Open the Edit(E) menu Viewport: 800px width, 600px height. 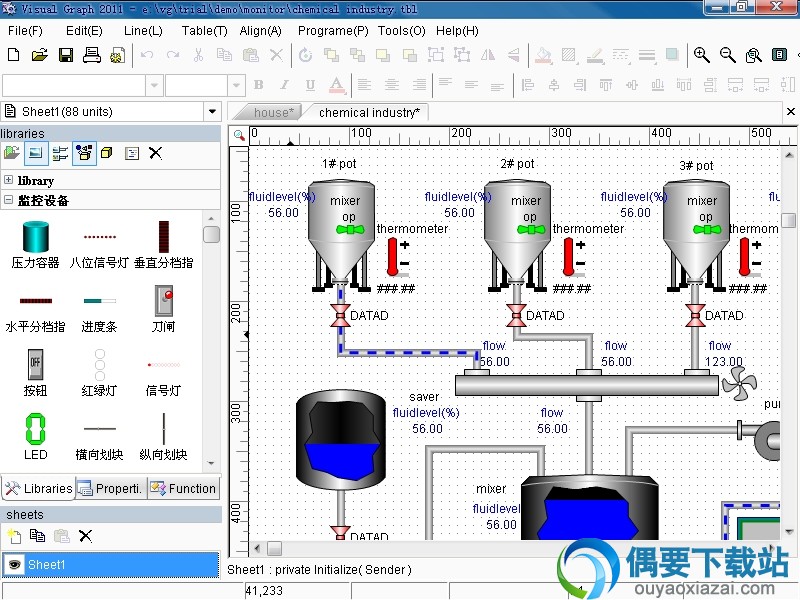click(84, 31)
